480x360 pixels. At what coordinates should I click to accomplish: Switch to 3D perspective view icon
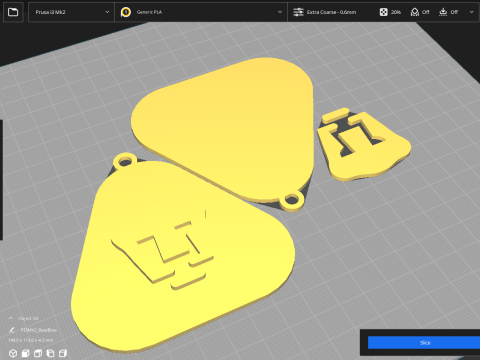tap(13, 353)
